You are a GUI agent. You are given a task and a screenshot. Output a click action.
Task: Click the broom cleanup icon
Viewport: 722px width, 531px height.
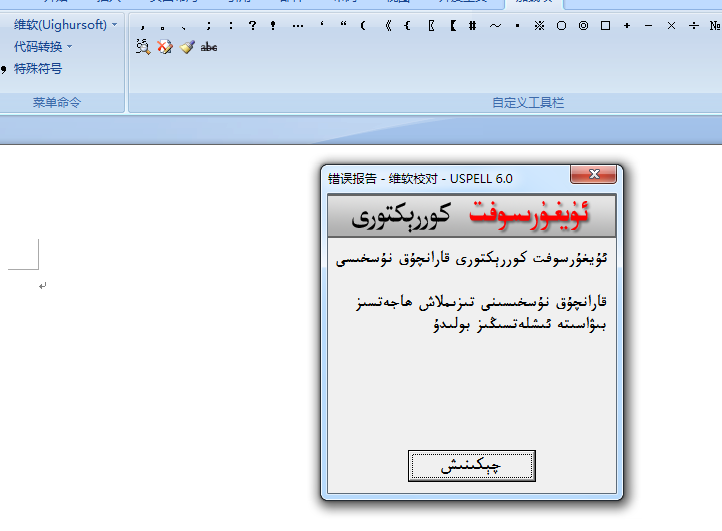[x=187, y=46]
